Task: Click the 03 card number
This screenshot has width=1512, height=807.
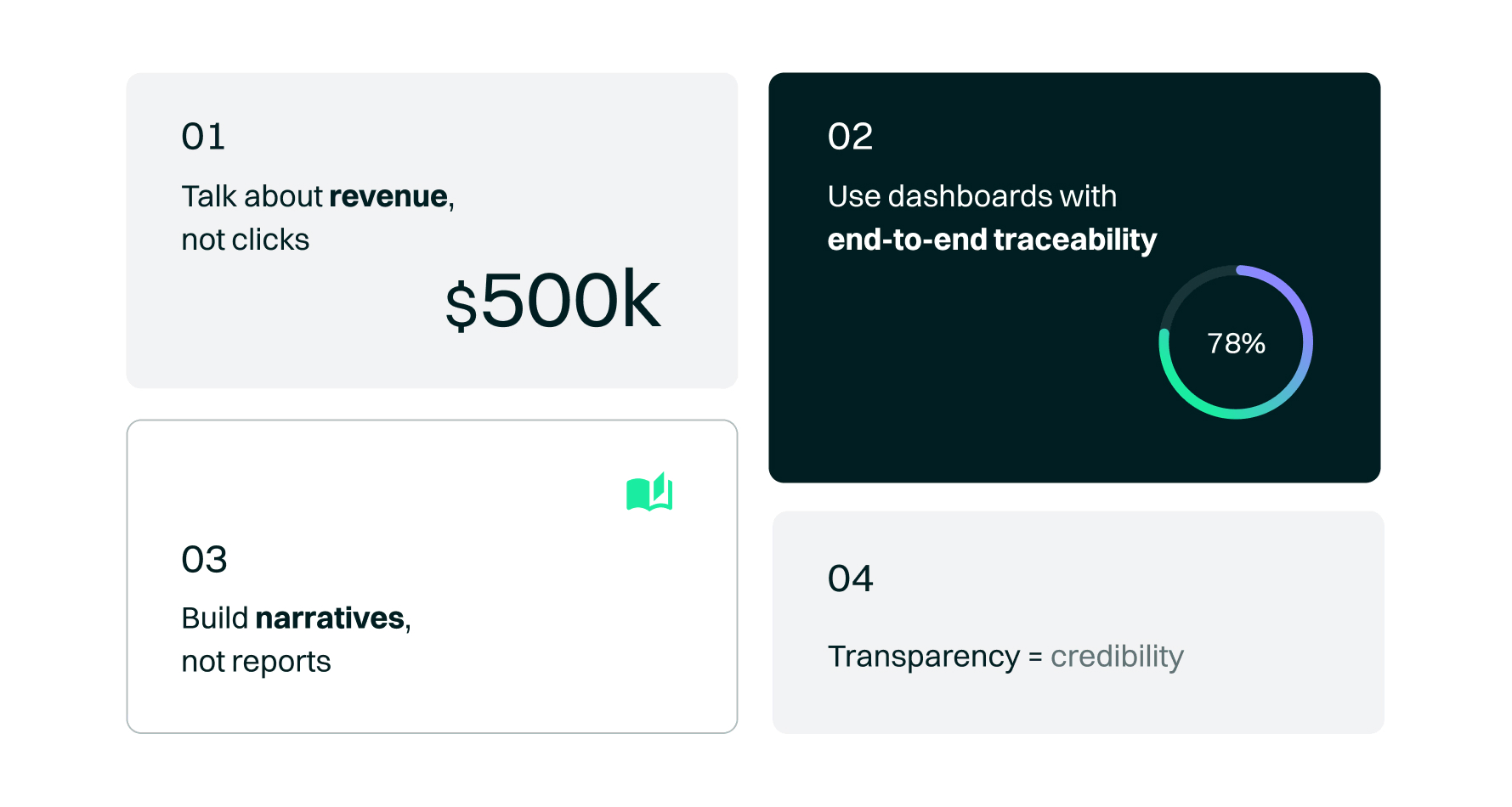Action: click(x=204, y=560)
